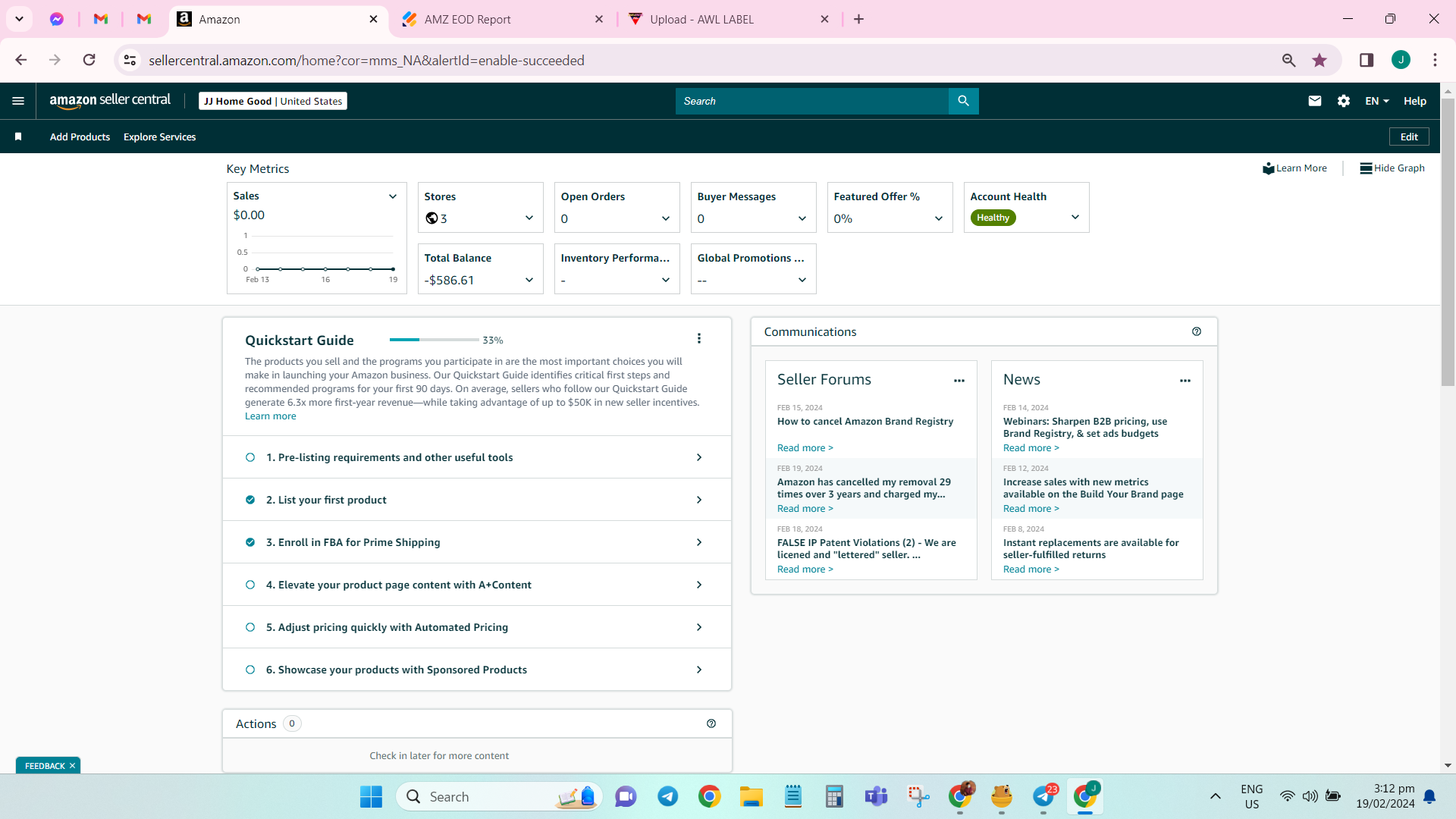
Task: Bookmark this page with the star icon
Action: coord(1319,60)
